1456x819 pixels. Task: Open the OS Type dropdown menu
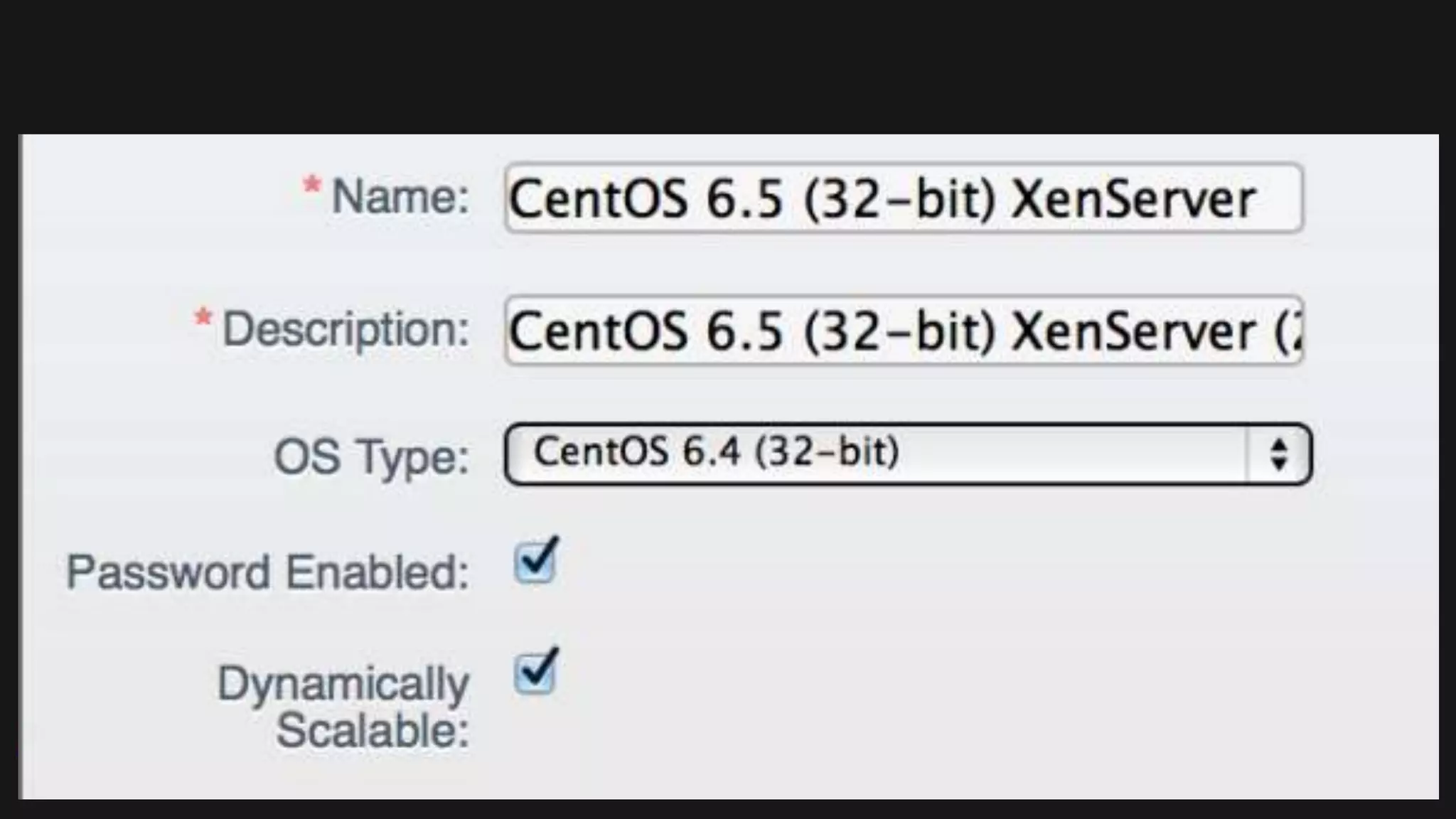[874, 454]
